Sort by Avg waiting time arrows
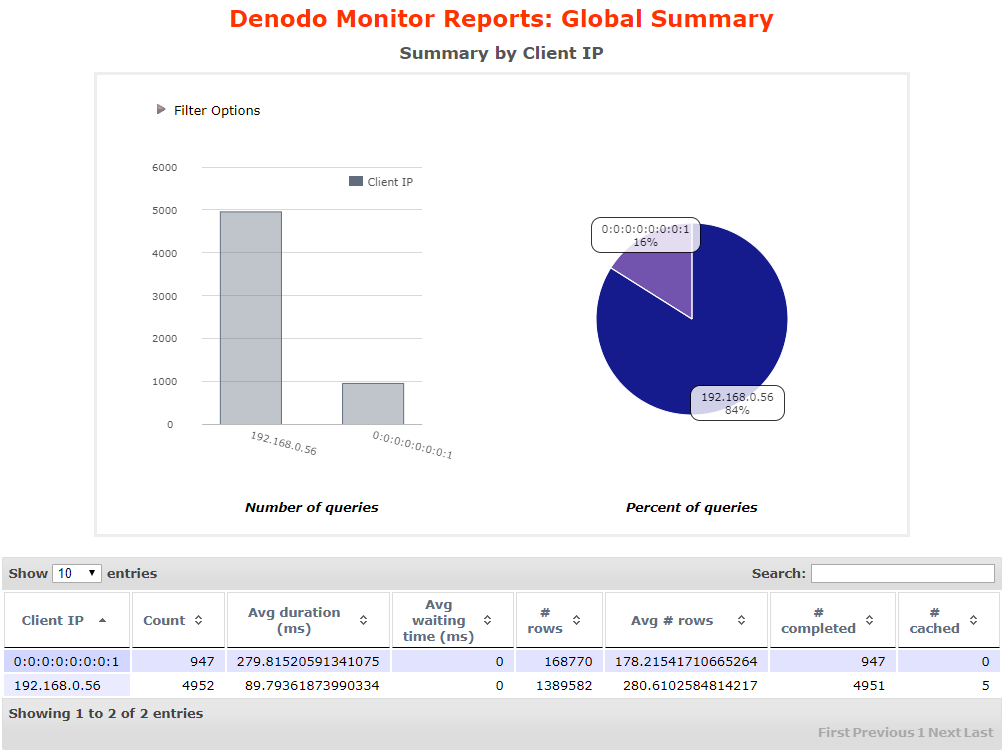 click(x=487, y=620)
